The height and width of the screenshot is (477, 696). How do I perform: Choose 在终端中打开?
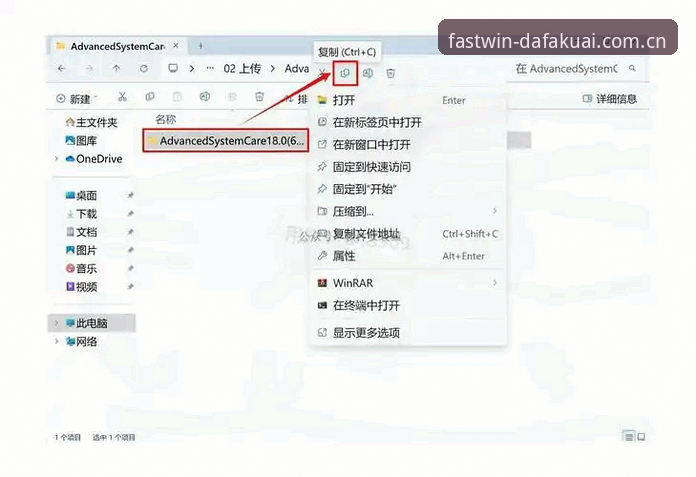[x=408, y=305]
